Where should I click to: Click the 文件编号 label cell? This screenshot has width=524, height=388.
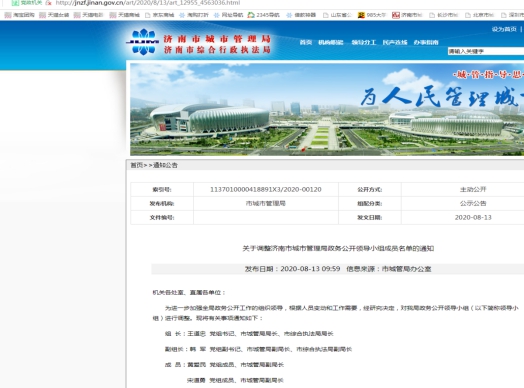(x=162, y=217)
